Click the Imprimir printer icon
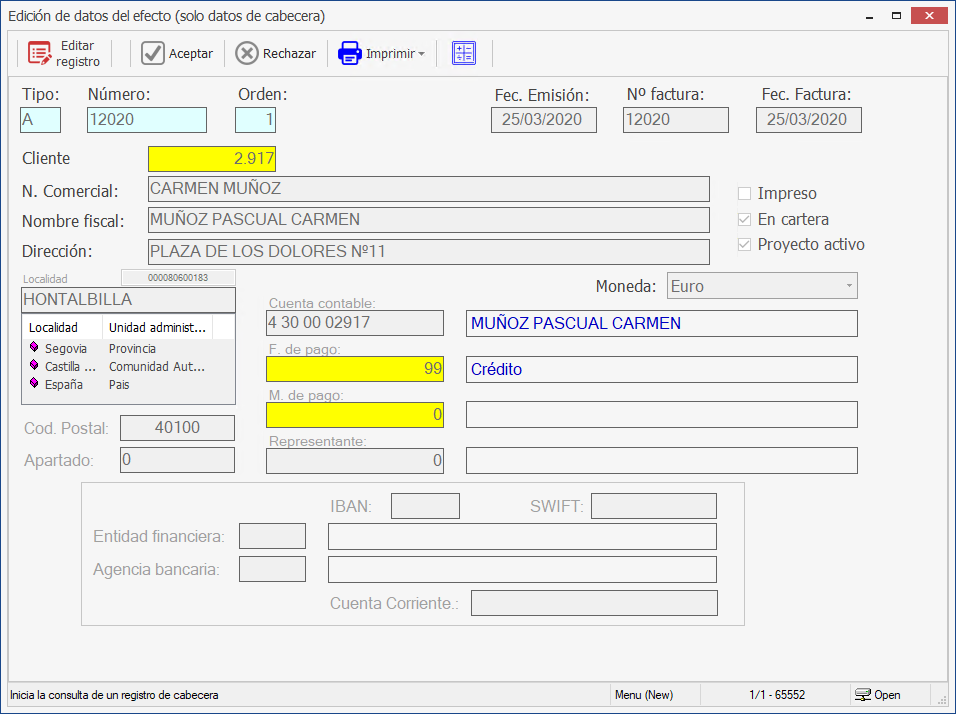Viewport: 956px width, 714px height. point(349,54)
